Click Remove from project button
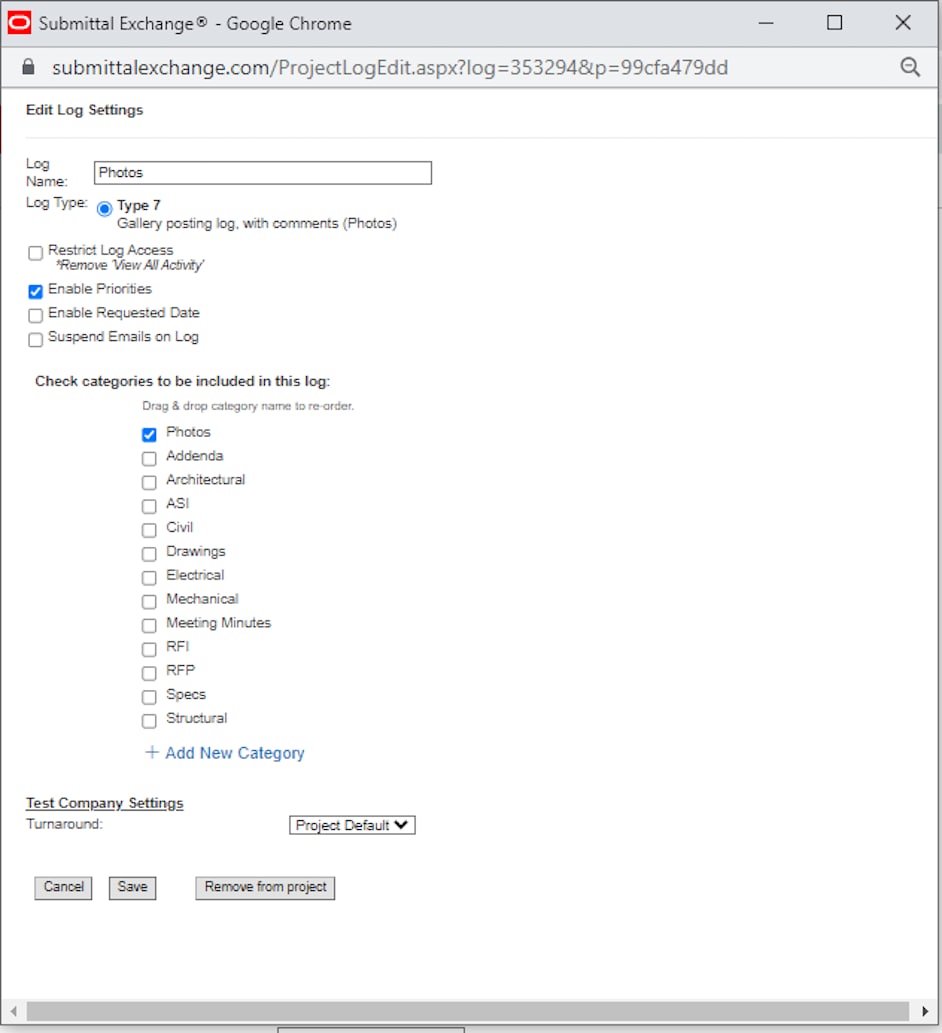Image resolution: width=942 pixels, height=1033 pixels. point(265,887)
